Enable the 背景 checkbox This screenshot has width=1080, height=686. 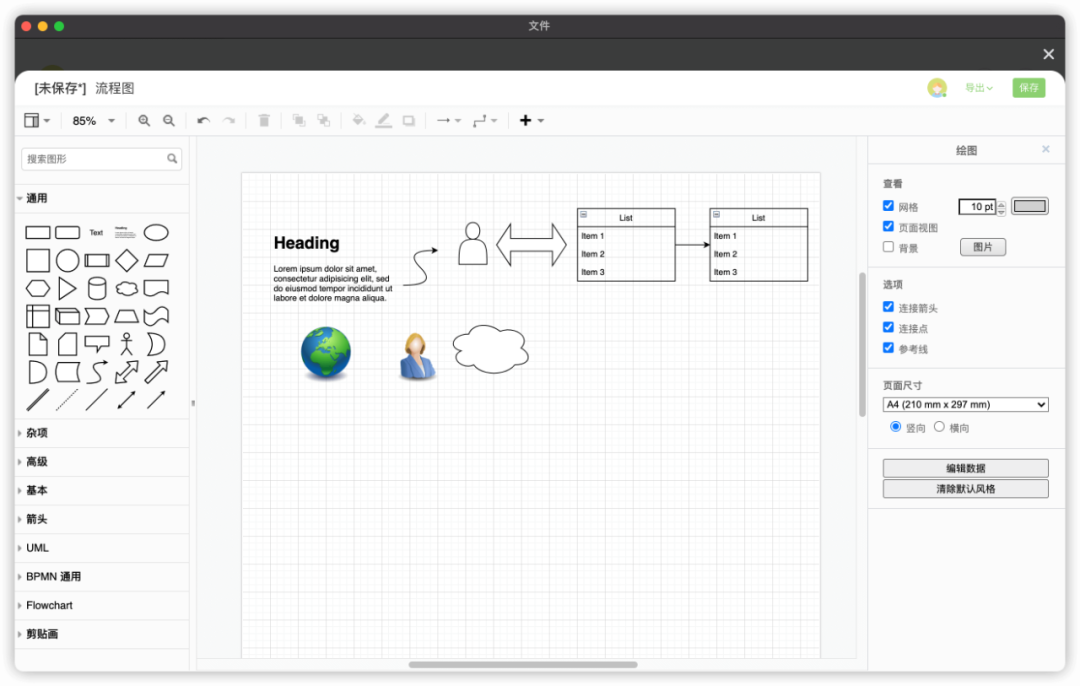click(x=889, y=247)
